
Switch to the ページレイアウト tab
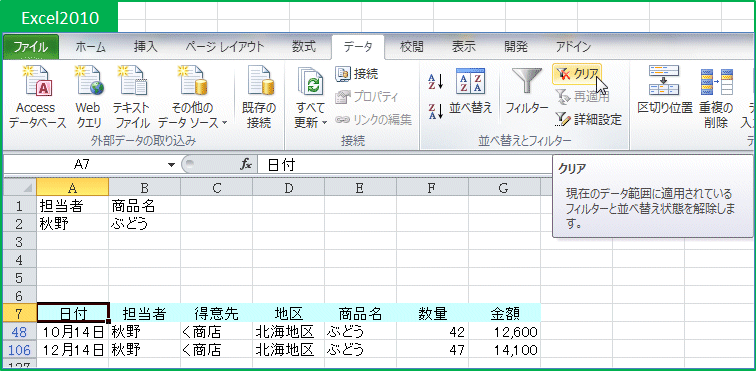tap(225, 47)
